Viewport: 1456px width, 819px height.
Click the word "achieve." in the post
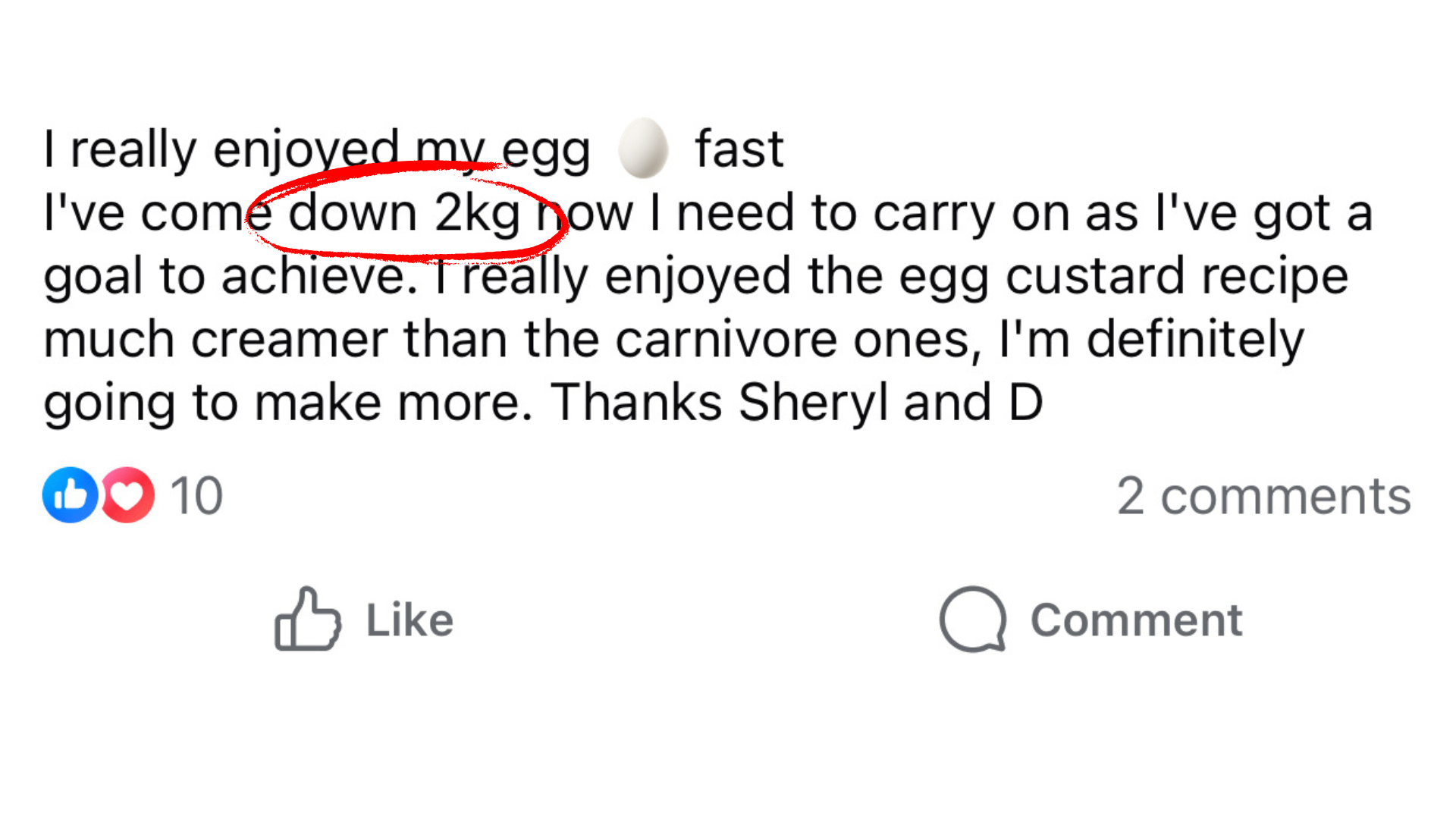click(319, 276)
